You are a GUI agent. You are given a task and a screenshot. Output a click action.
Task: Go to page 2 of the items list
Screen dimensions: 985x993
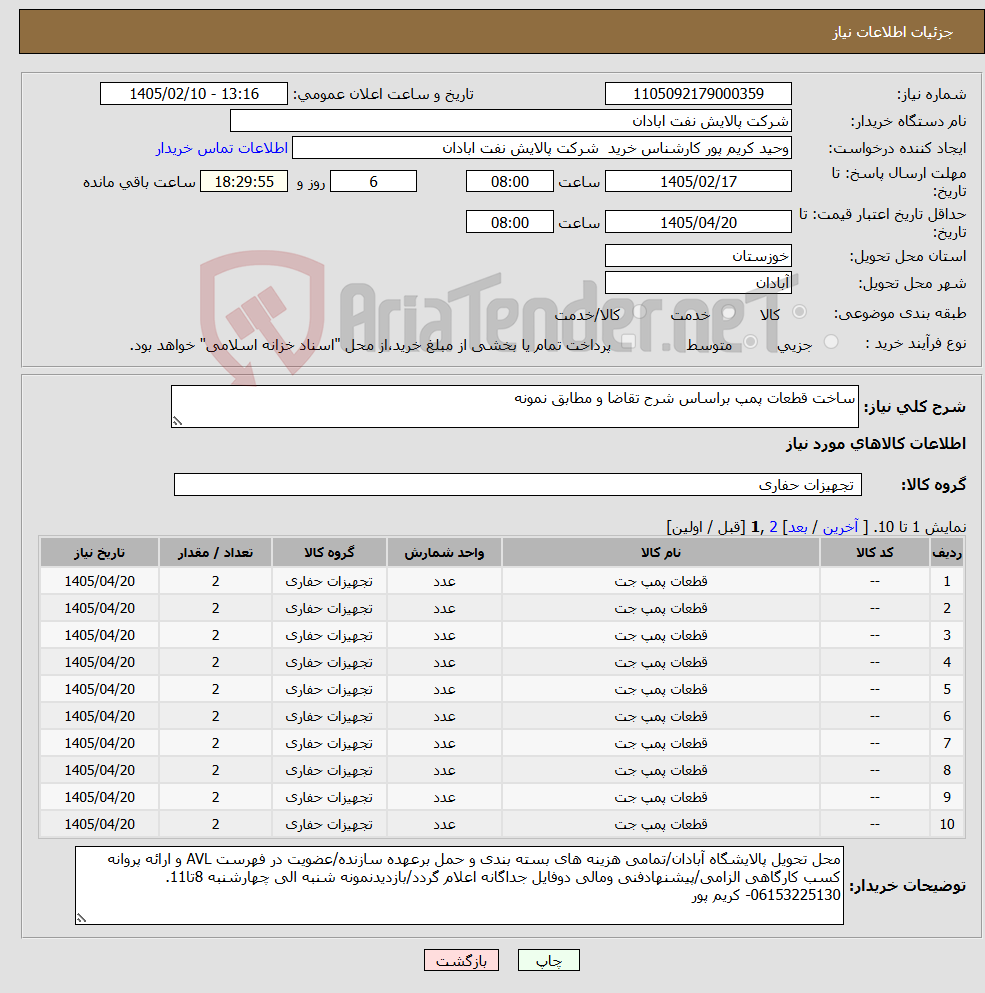773,527
